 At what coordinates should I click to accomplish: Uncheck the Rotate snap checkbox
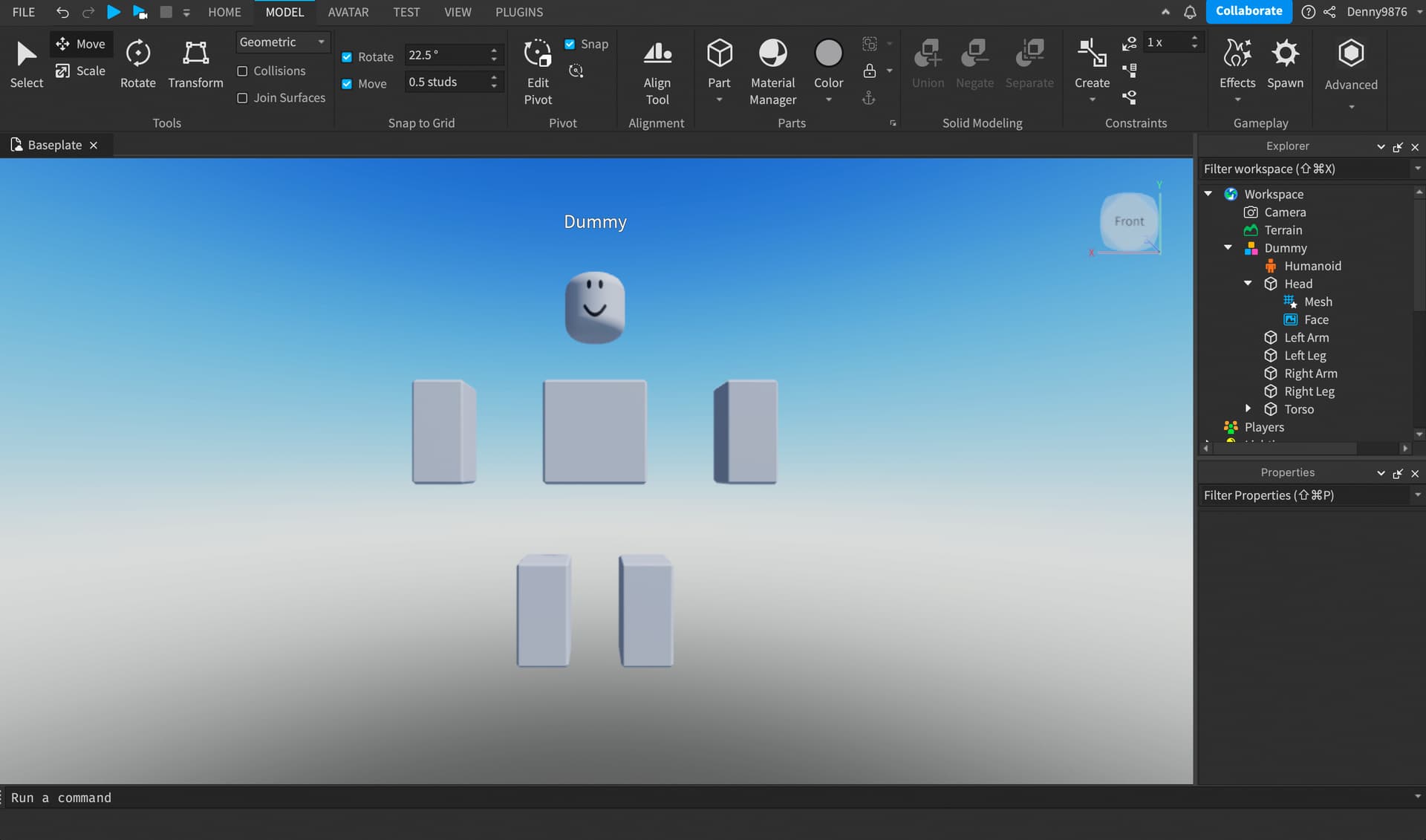point(347,57)
